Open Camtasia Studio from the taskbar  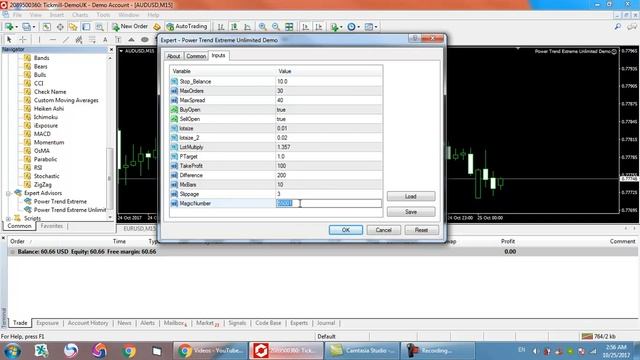click(x=362, y=351)
